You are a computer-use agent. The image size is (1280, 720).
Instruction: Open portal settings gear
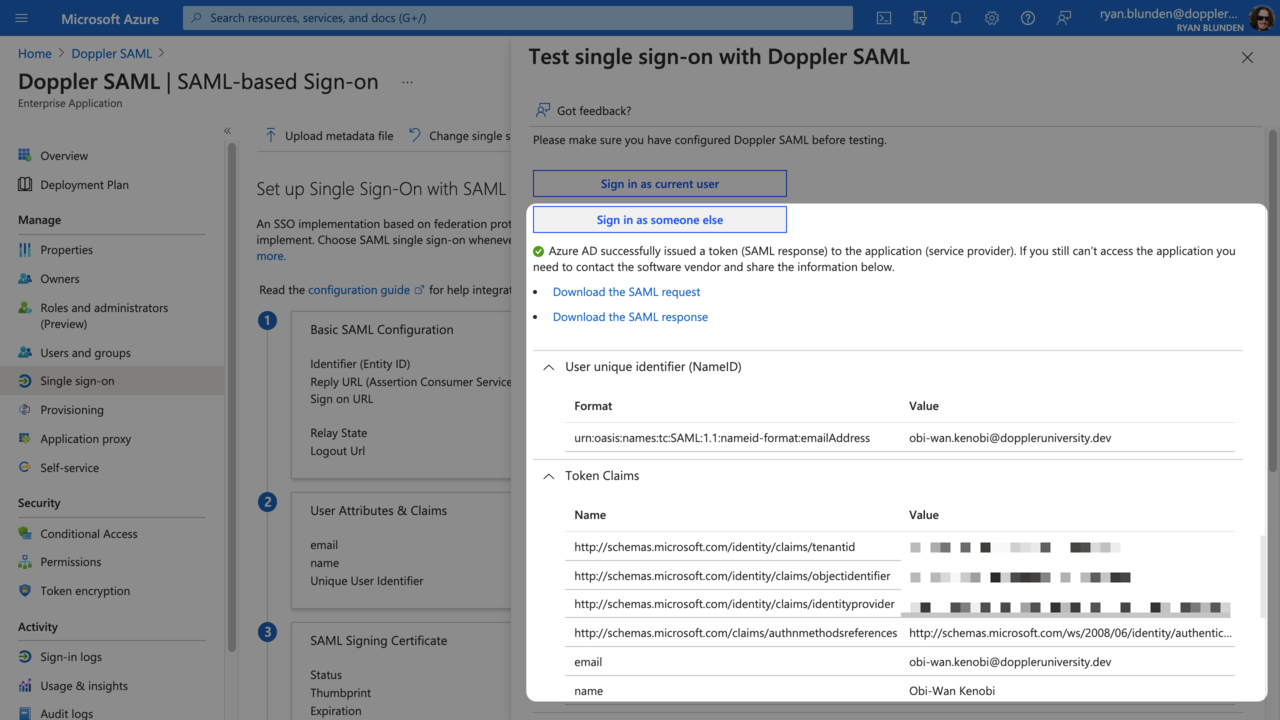[992, 18]
